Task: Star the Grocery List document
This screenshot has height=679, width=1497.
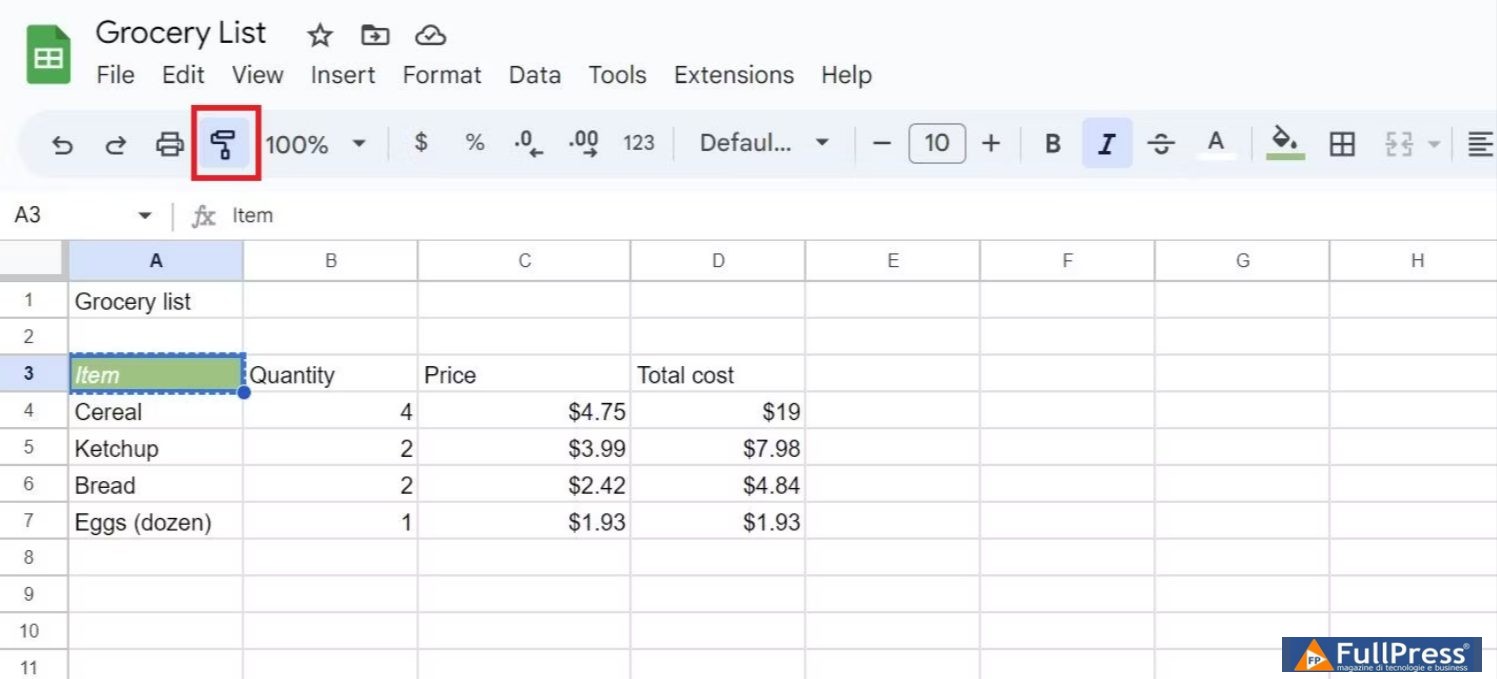Action: (319, 36)
